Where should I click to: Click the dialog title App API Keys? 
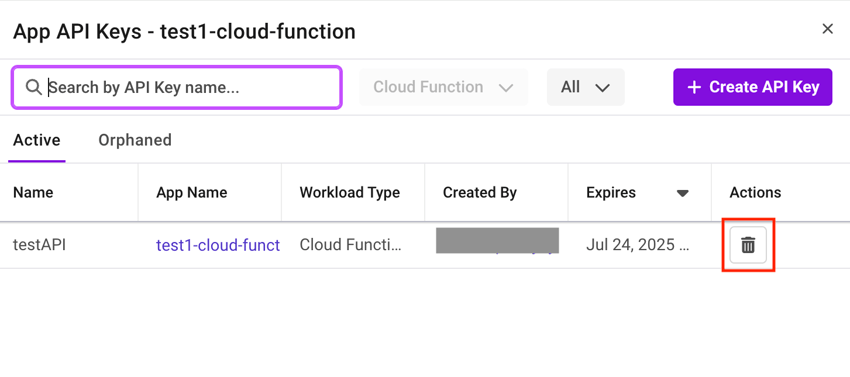[x=184, y=31]
